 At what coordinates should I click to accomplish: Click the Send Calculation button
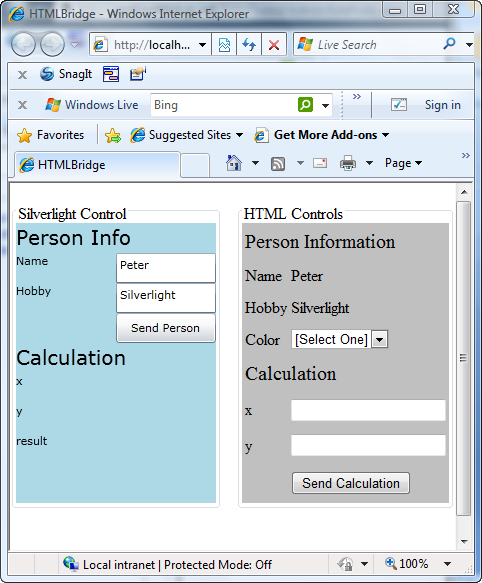(x=351, y=483)
